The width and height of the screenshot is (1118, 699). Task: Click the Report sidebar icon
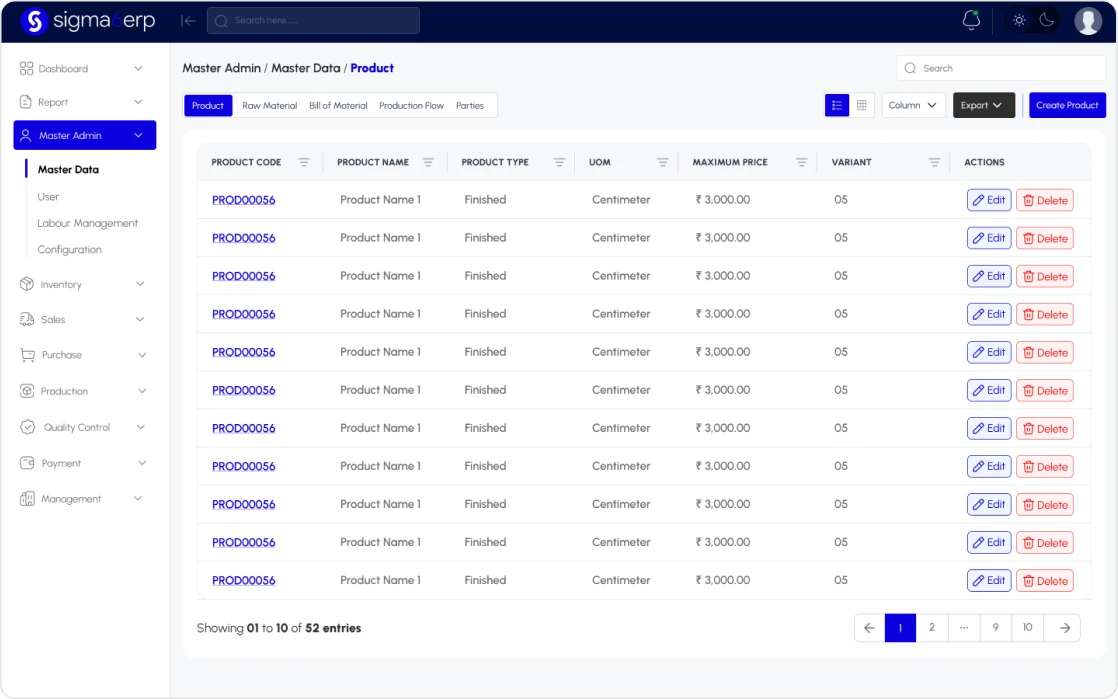26,102
